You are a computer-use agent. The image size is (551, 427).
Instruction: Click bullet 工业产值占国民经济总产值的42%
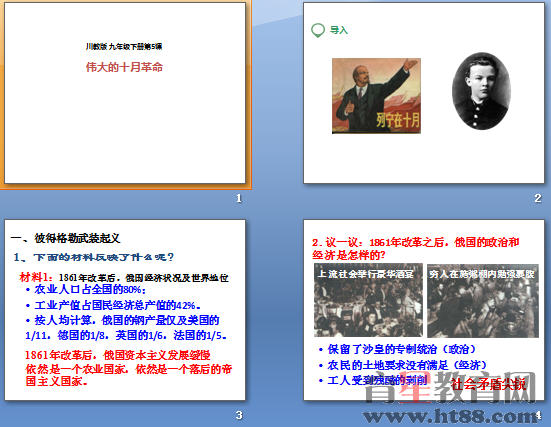pyautogui.click(x=113, y=305)
